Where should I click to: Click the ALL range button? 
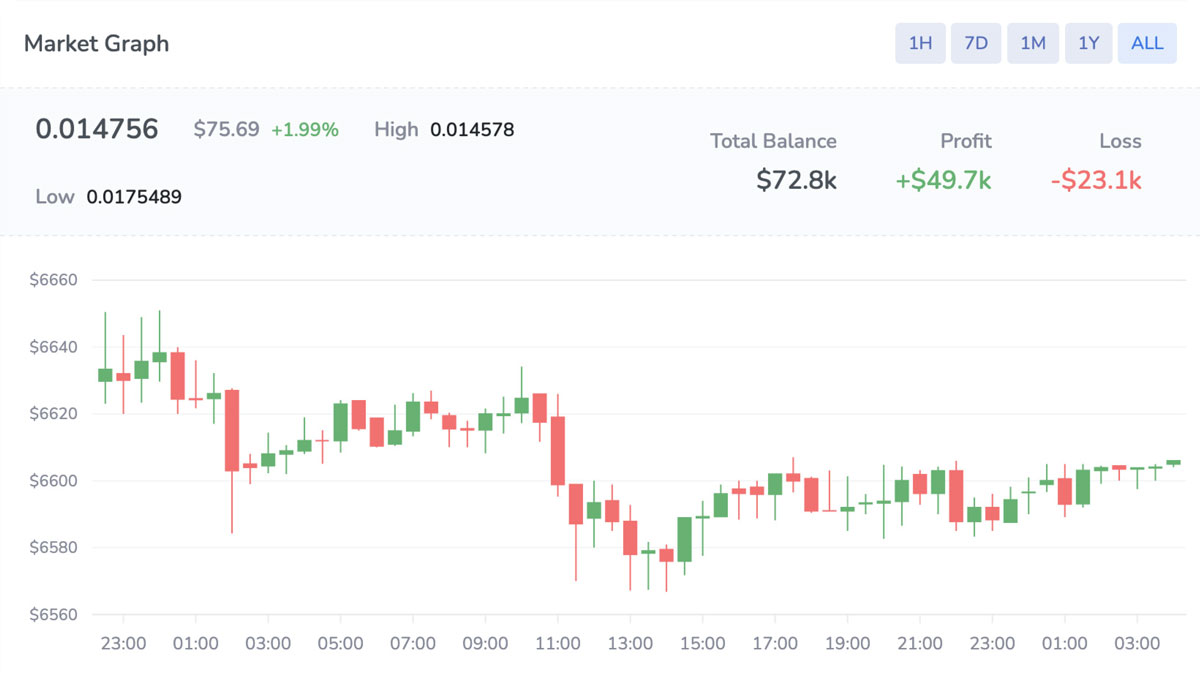[x=1147, y=43]
